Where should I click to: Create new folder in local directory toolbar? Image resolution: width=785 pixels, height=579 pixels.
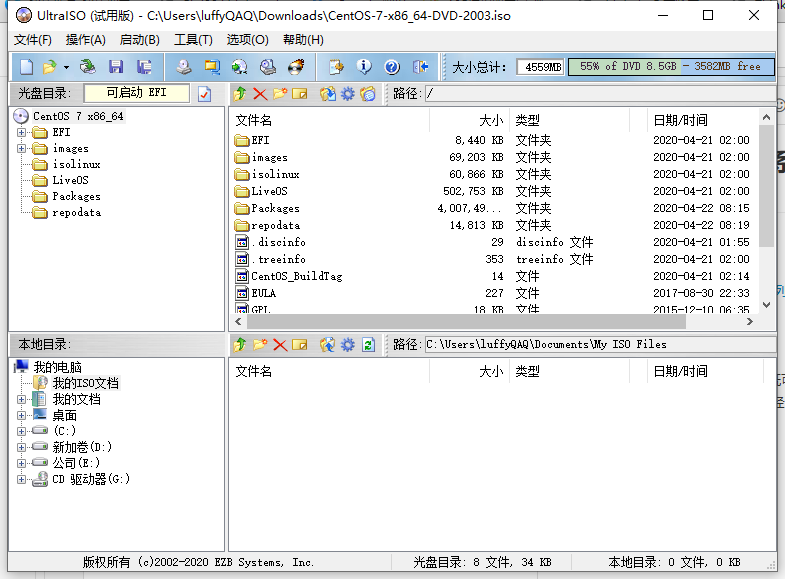point(260,345)
